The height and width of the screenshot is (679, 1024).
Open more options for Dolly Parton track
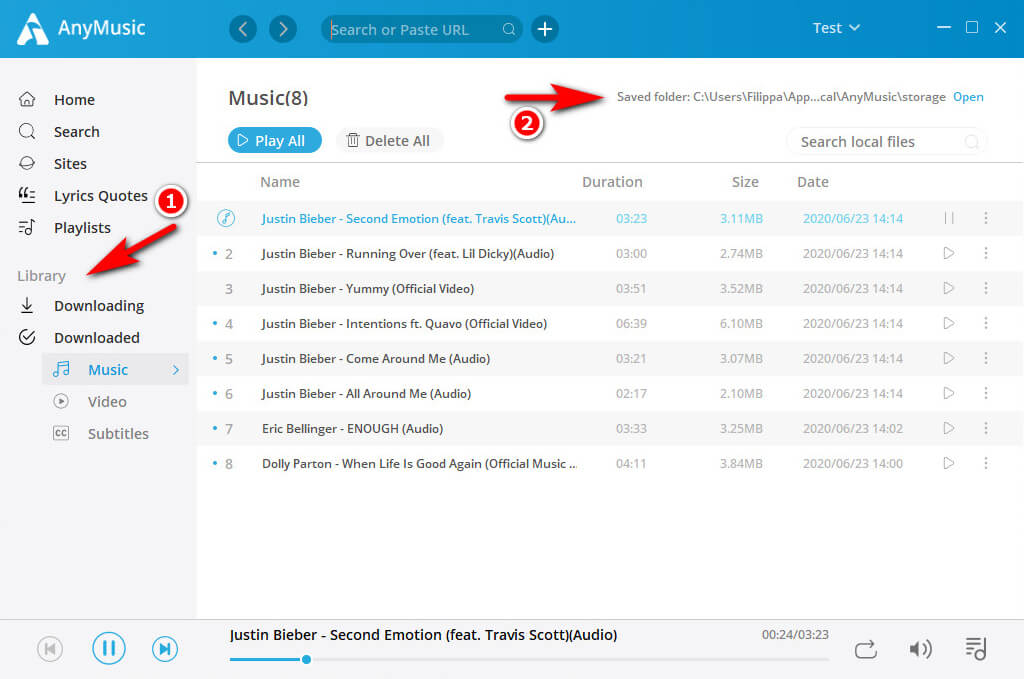(985, 464)
